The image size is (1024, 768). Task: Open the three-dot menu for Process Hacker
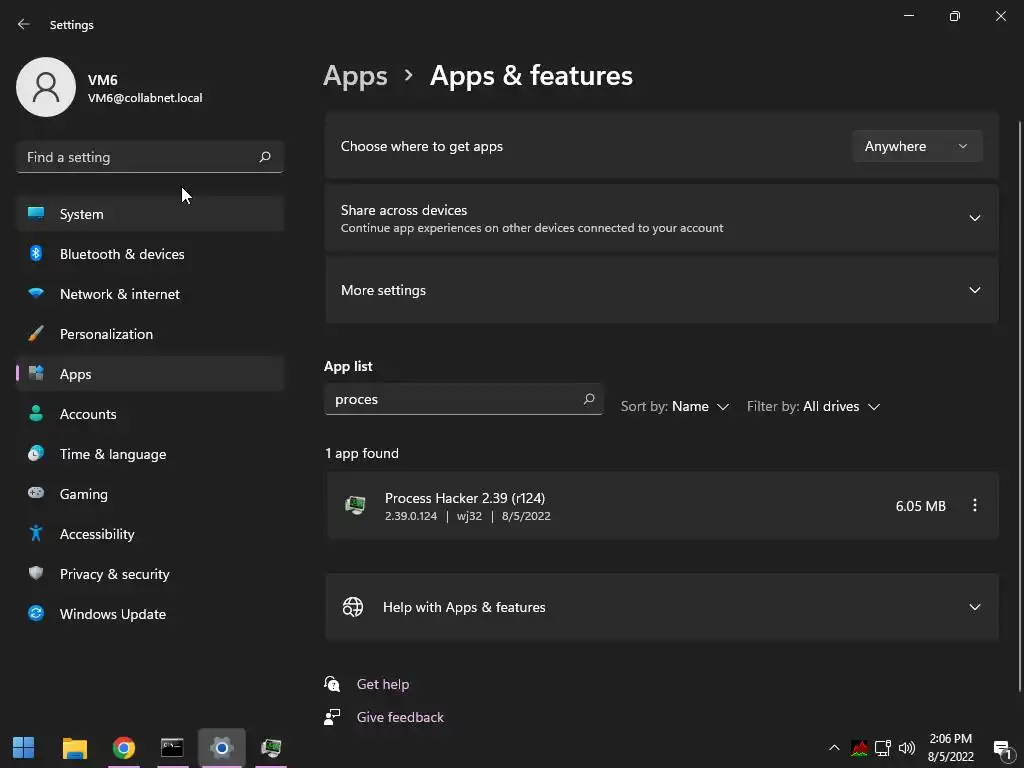pyautogui.click(x=975, y=506)
